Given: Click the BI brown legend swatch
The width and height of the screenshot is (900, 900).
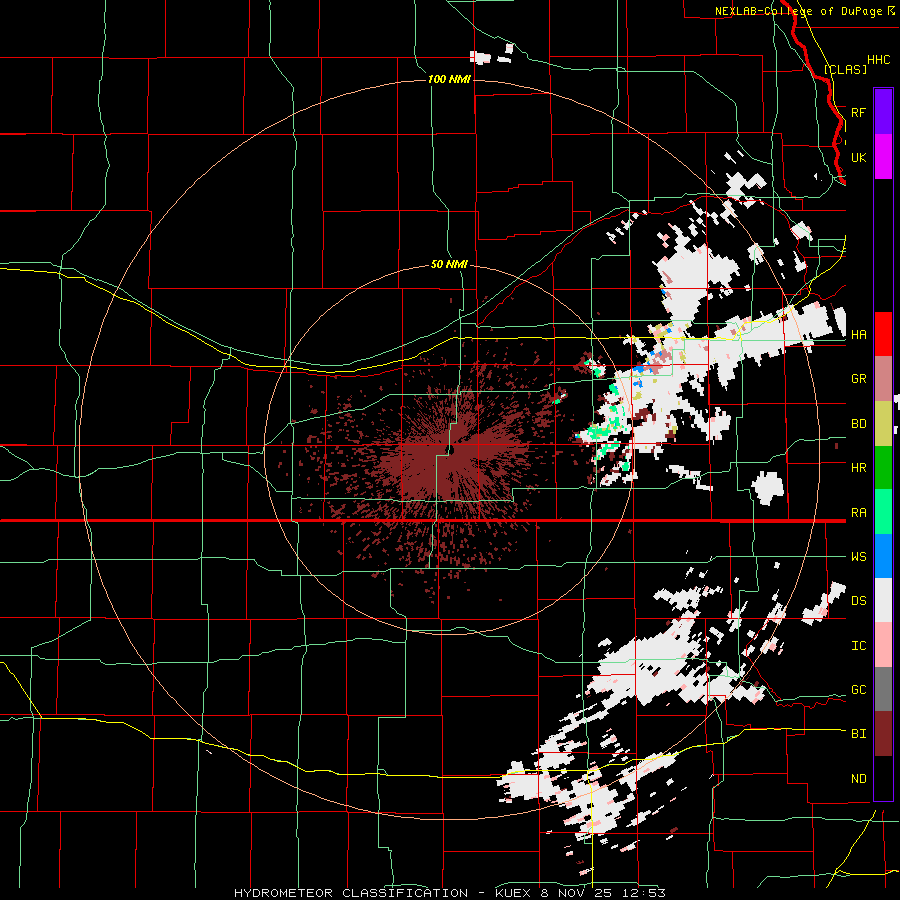Looking at the screenshot, I should coord(883,734).
